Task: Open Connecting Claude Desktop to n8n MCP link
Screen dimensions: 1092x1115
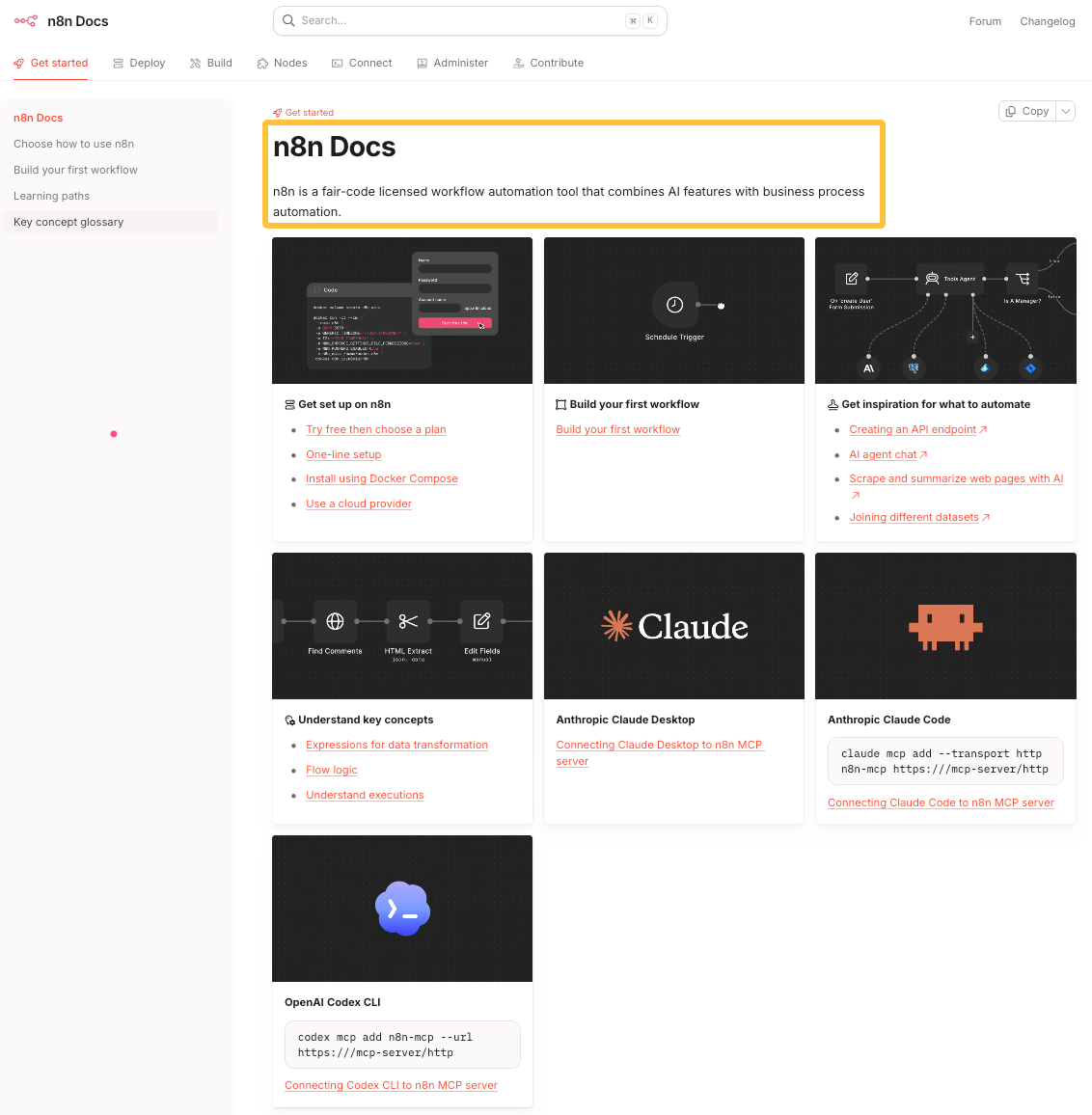Action: click(659, 753)
